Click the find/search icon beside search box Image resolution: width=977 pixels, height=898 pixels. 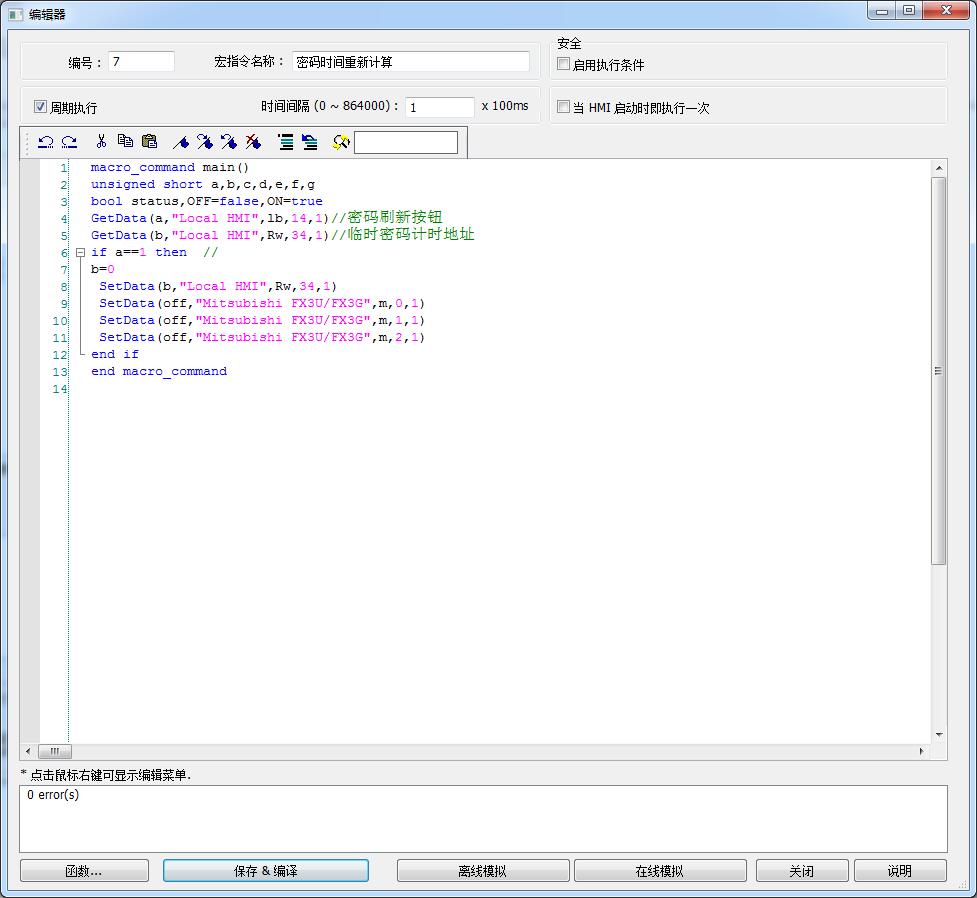(341, 142)
